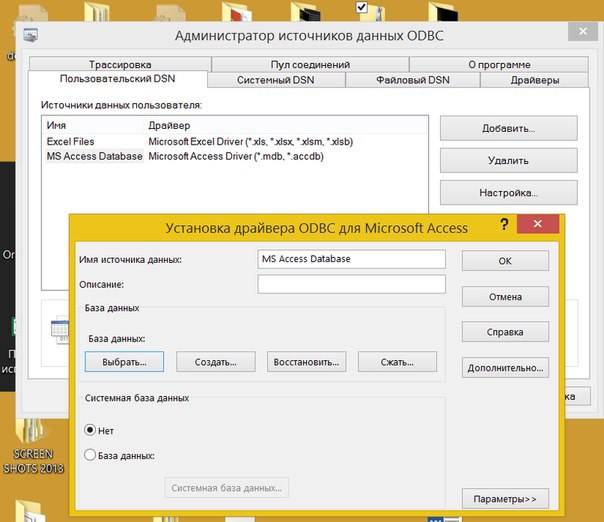Click the Восстановить... button
The width and height of the screenshot is (604, 522).
pyautogui.click(x=307, y=362)
